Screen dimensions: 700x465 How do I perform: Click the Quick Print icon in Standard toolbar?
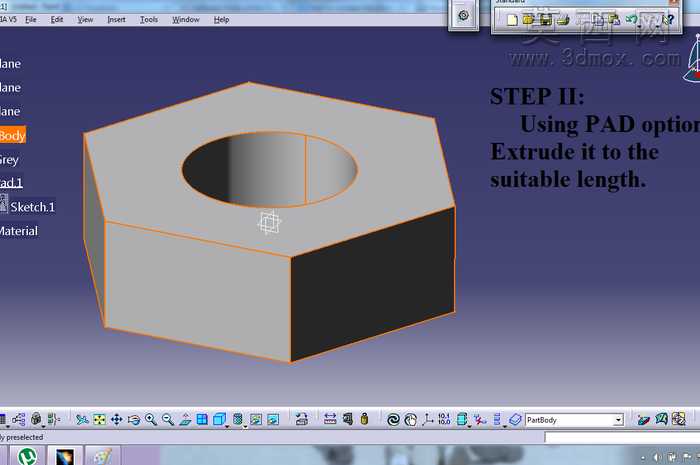tap(563, 20)
